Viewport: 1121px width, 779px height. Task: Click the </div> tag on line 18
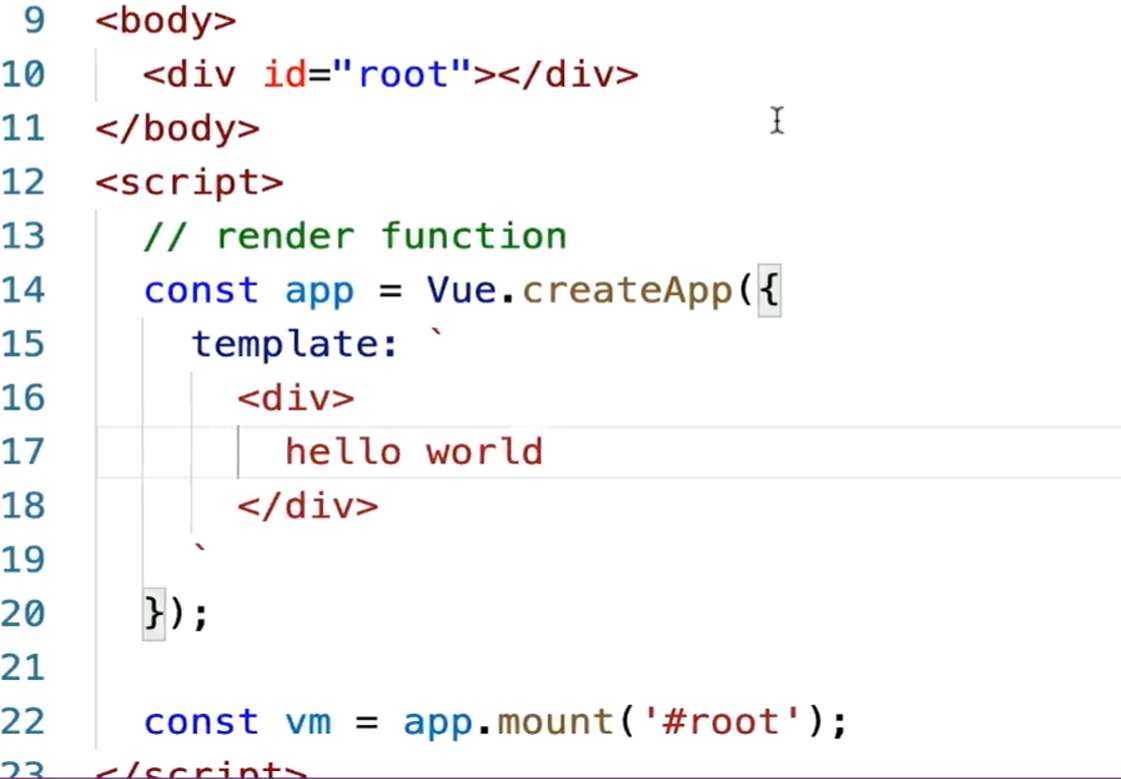pos(307,506)
